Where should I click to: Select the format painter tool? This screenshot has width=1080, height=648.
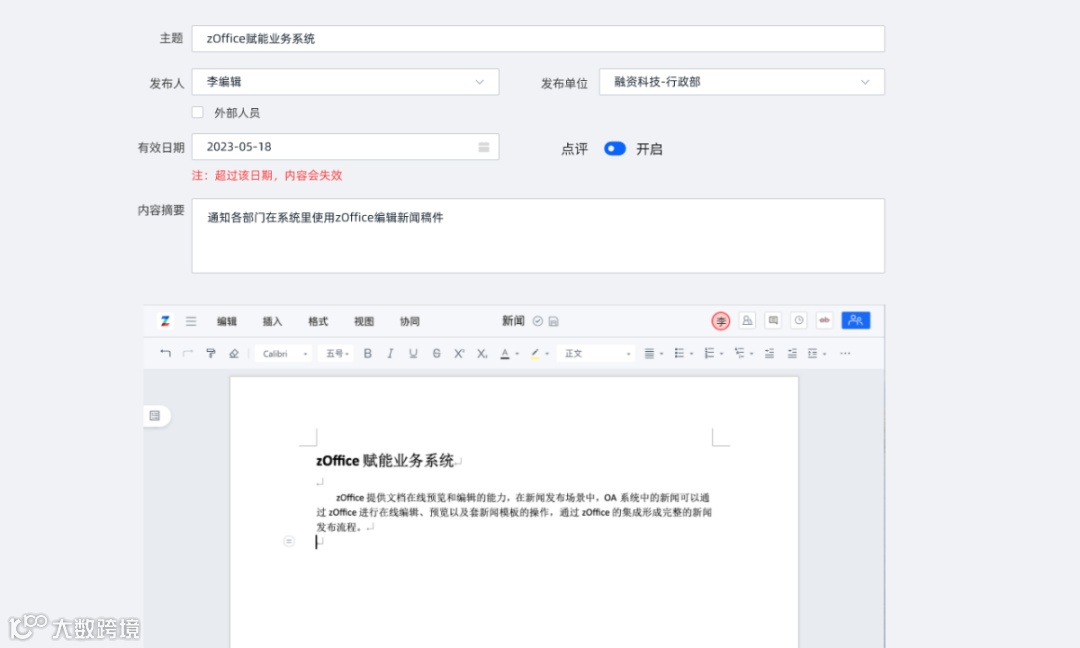point(211,353)
